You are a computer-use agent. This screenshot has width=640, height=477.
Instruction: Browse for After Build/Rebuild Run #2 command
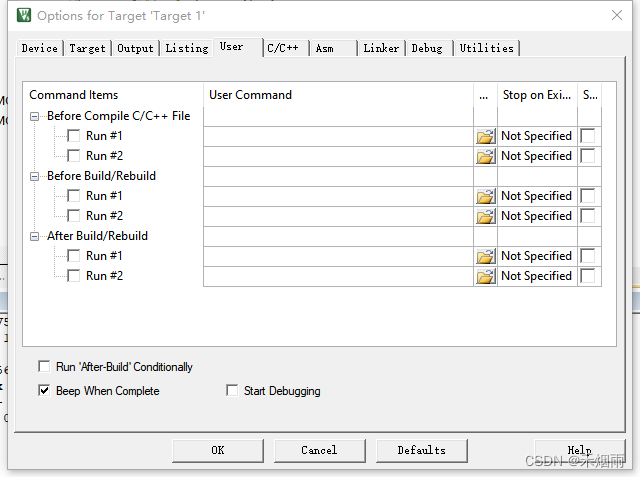pos(486,276)
